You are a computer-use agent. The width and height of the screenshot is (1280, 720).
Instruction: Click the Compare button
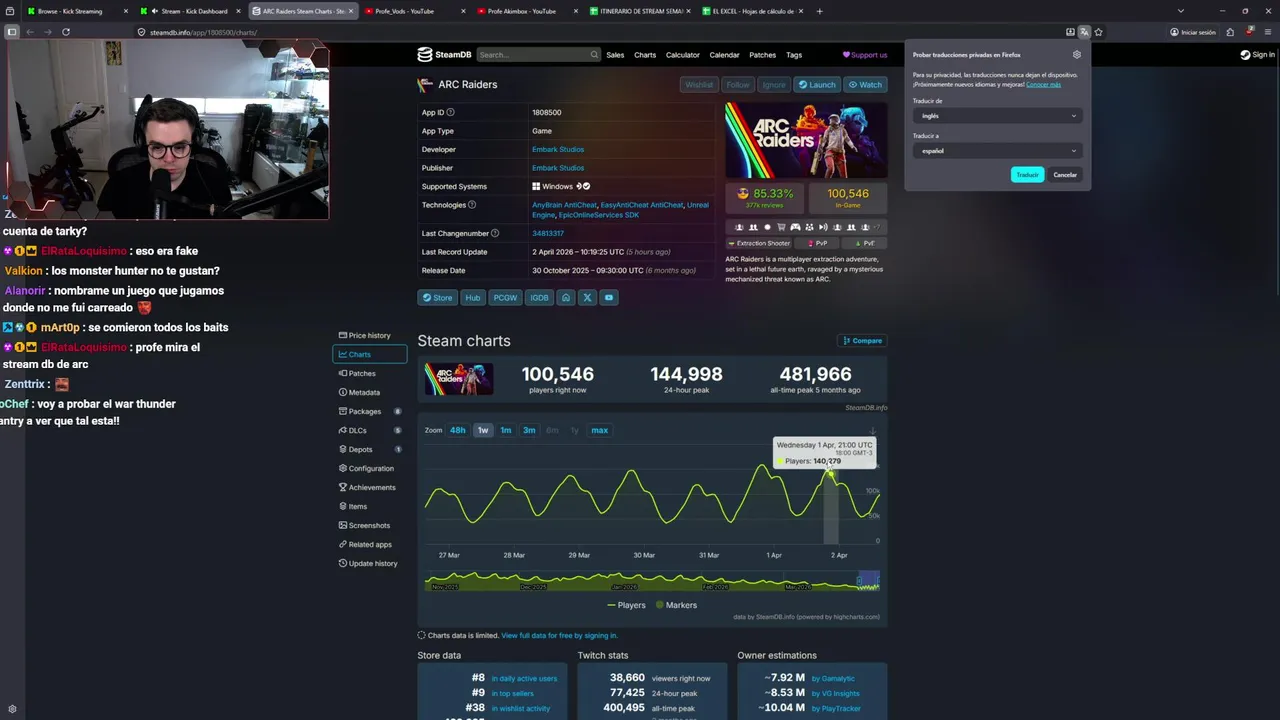pos(862,341)
